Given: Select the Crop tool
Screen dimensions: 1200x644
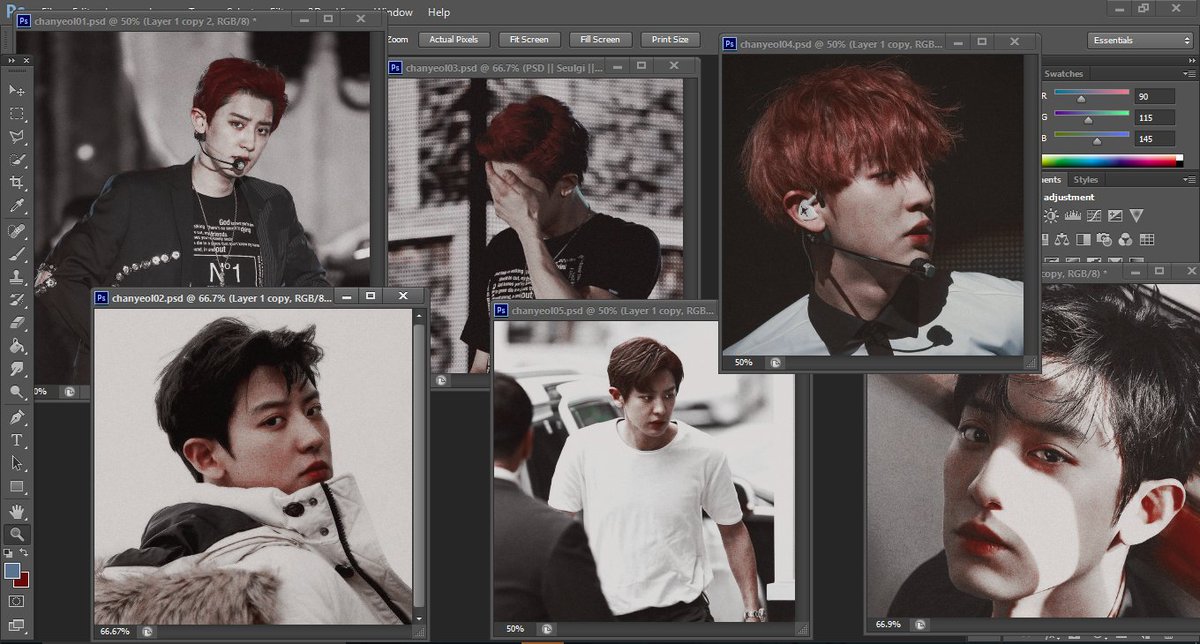Looking at the screenshot, I should (17, 183).
